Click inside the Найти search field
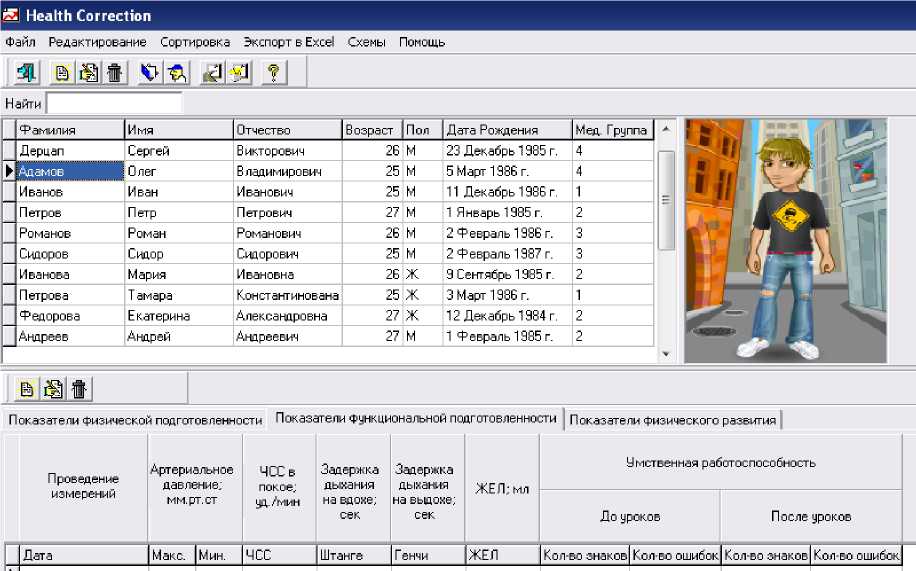Screen dimensions: 916x571 (x=114, y=103)
